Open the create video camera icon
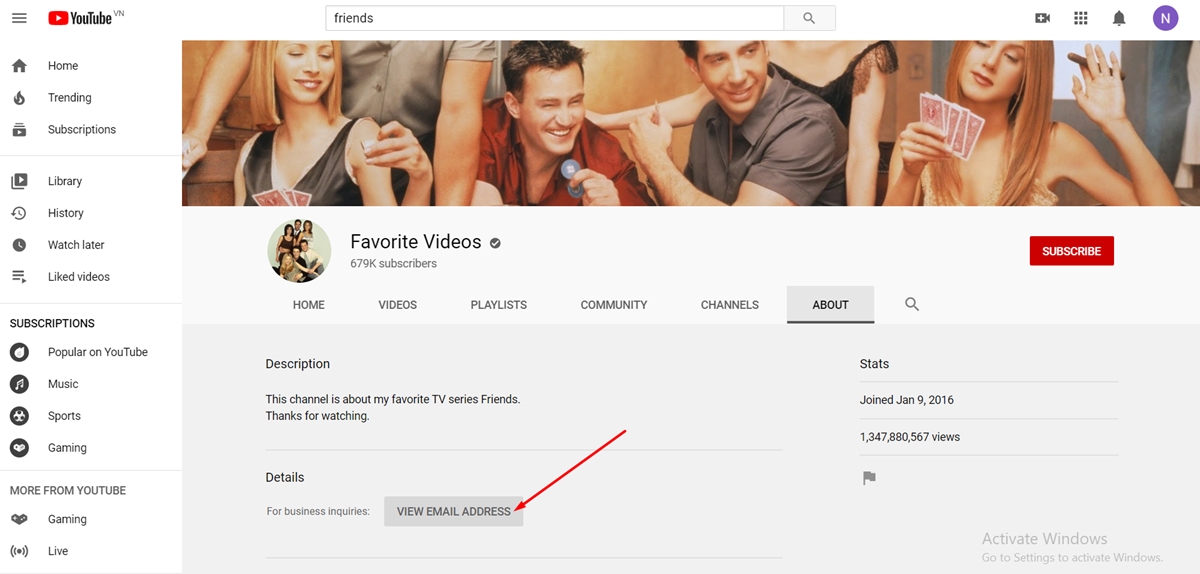Image resolution: width=1200 pixels, height=574 pixels. [1042, 18]
